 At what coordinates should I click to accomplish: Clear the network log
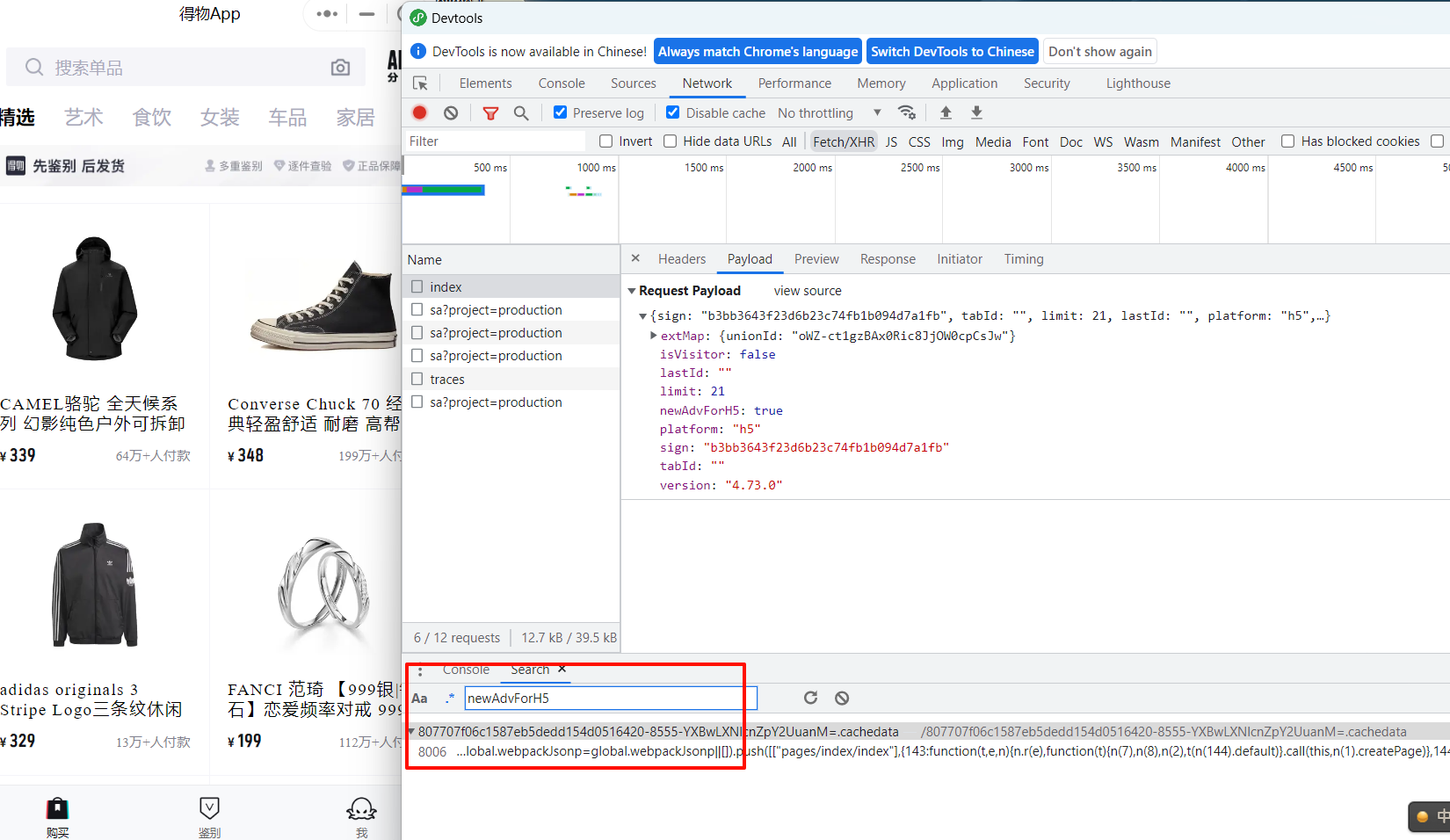(451, 112)
